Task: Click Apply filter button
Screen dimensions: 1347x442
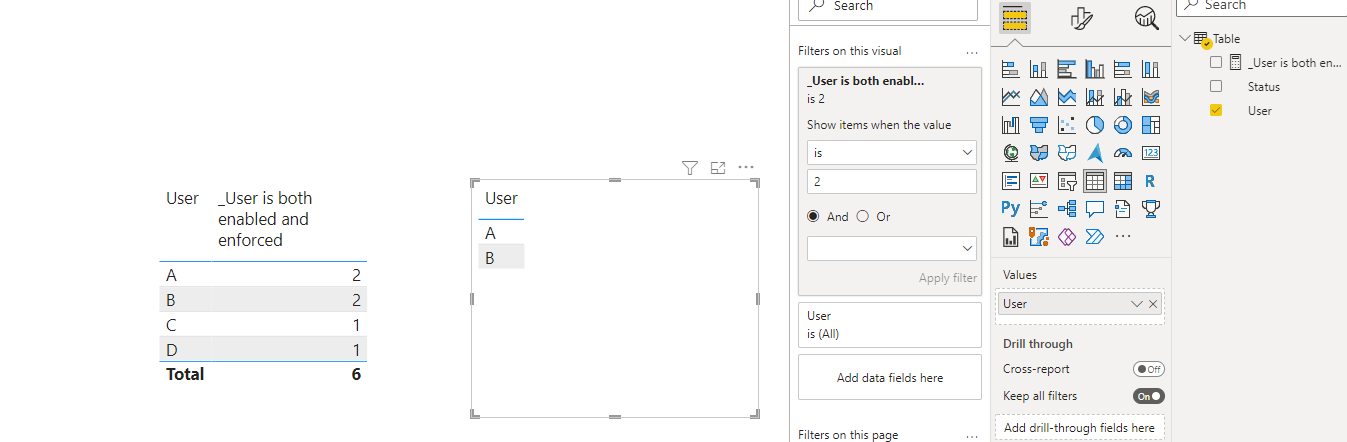Action: pyautogui.click(x=948, y=278)
